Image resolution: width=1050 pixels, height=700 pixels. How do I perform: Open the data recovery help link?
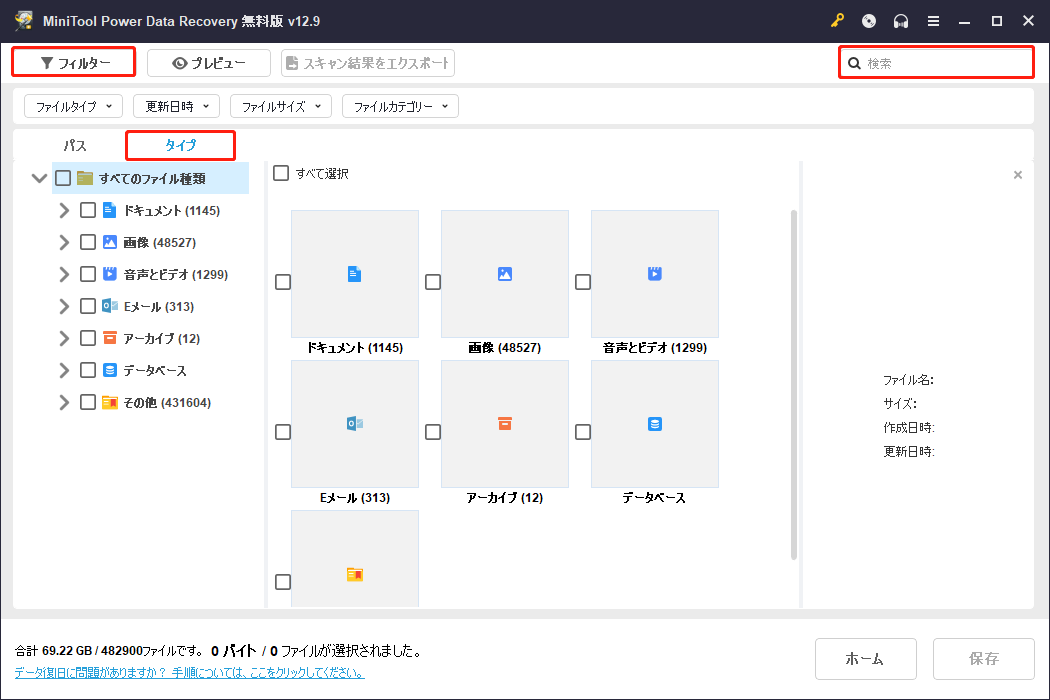pos(190,673)
